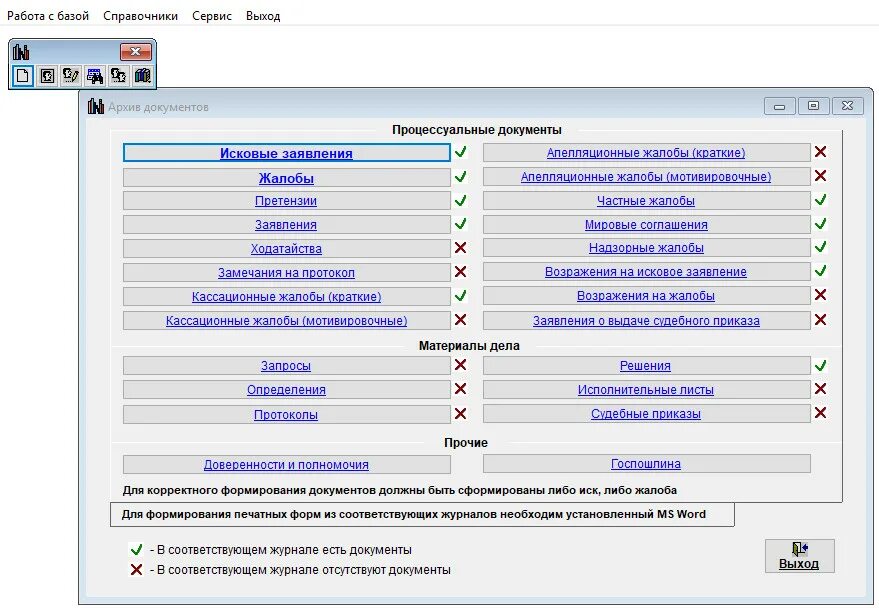
Task: Open Кассационные жалобы (мотивировочные)
Action: tap(286, 321)
